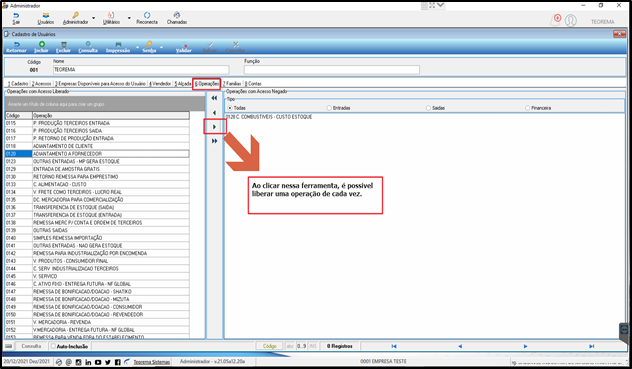Sort by the Código column header

[x=19, y=115]
